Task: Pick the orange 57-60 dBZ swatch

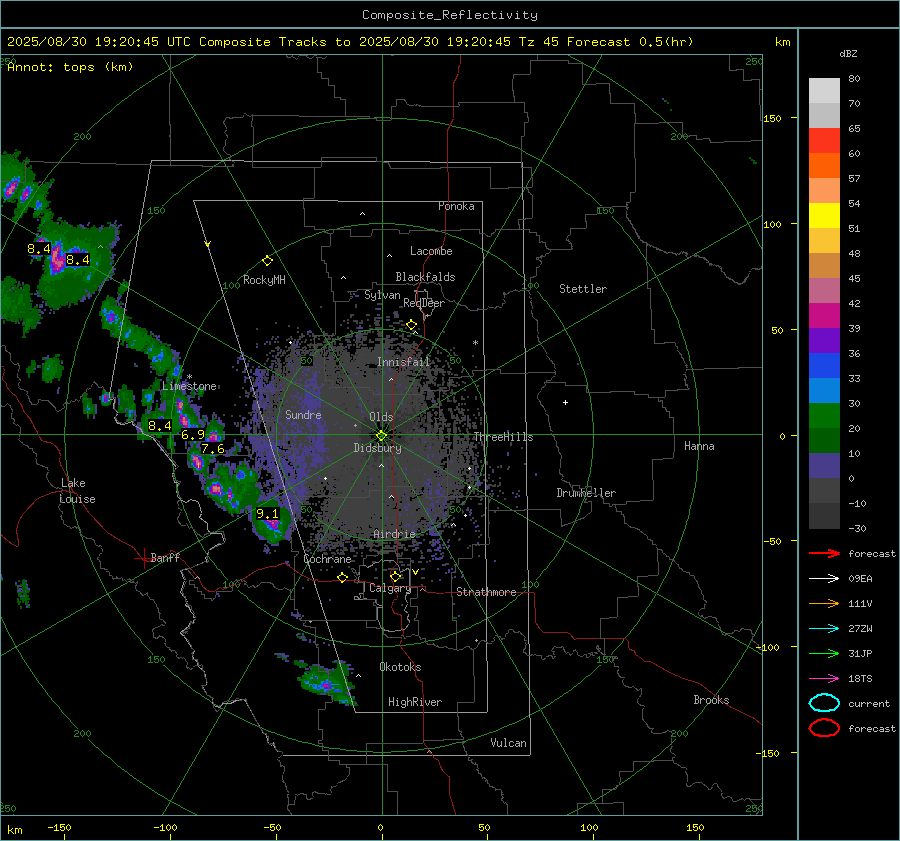Action: [x=824, y=165]
